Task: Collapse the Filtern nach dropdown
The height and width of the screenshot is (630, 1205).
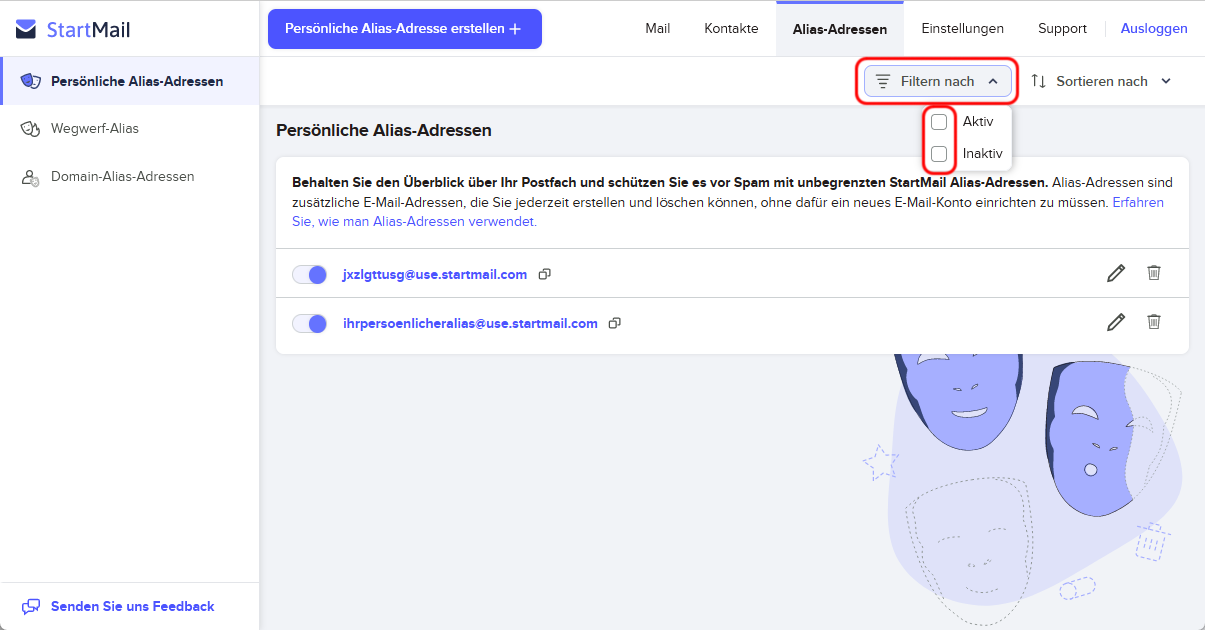Action: click(x=937, y=81)
